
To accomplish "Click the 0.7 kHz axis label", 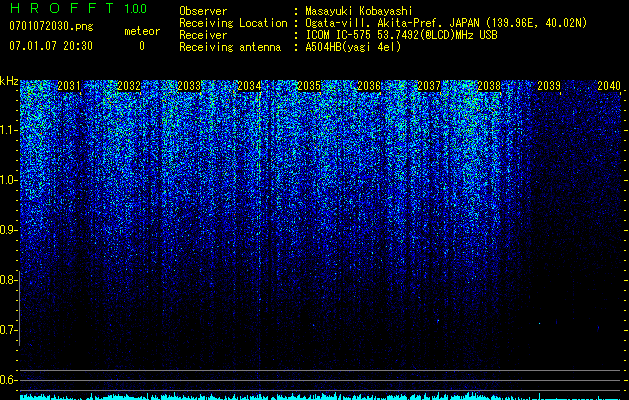I will (x=8, y=330).
